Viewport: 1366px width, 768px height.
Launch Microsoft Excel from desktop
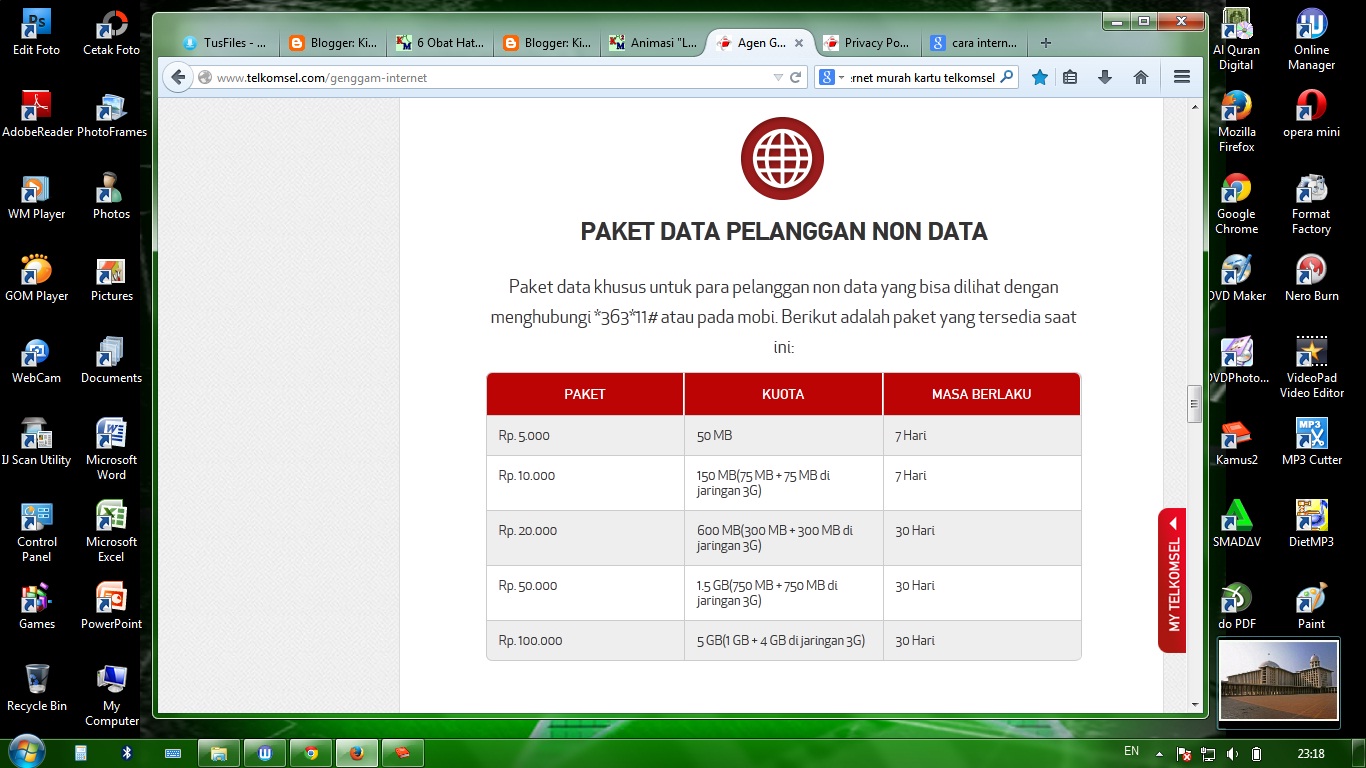[112, 530]
